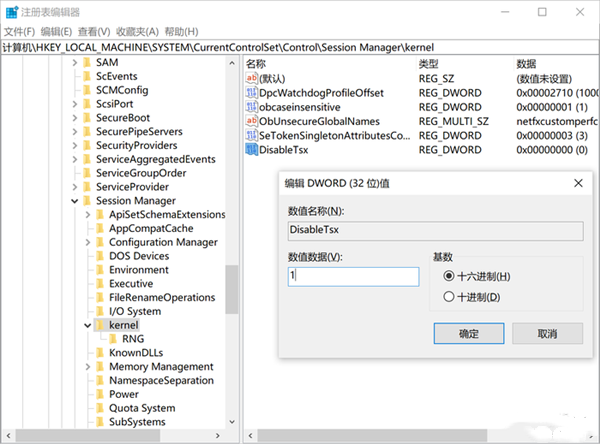
Task: Expand the ApiSetSchemaExtensions node
Action: tap(88, 215)
